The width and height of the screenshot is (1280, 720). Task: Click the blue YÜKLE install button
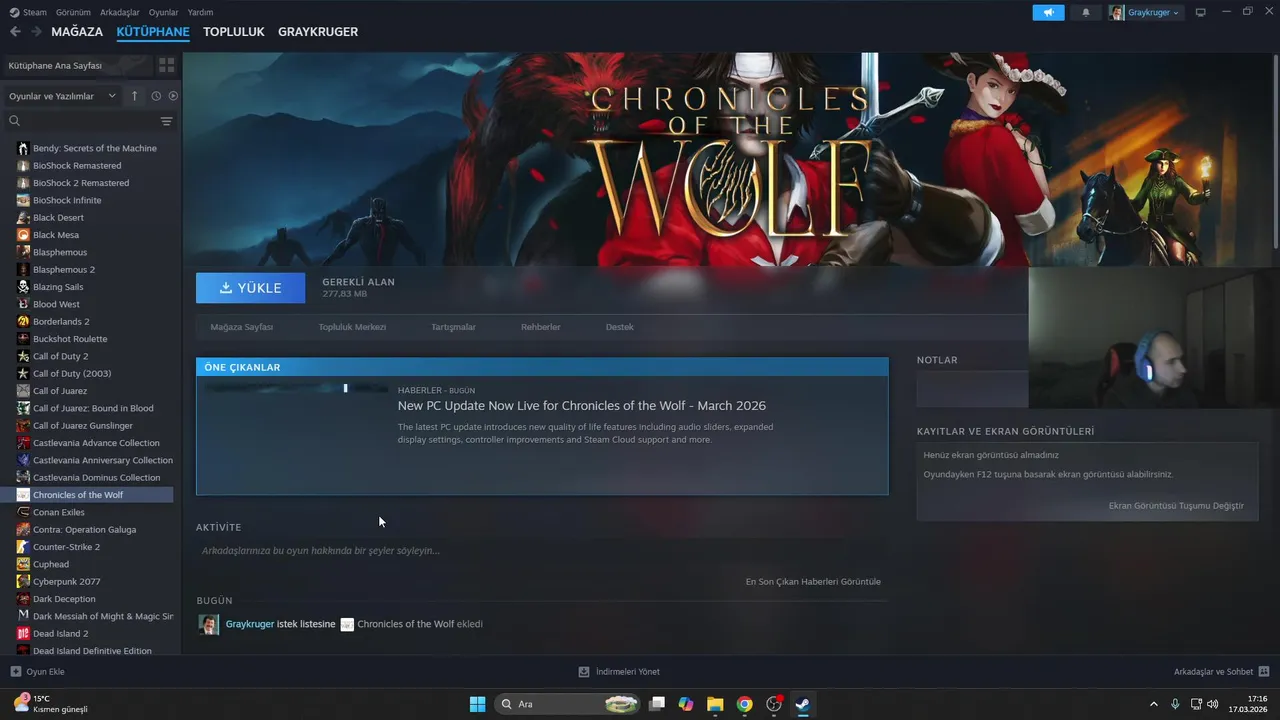[251, 288]
